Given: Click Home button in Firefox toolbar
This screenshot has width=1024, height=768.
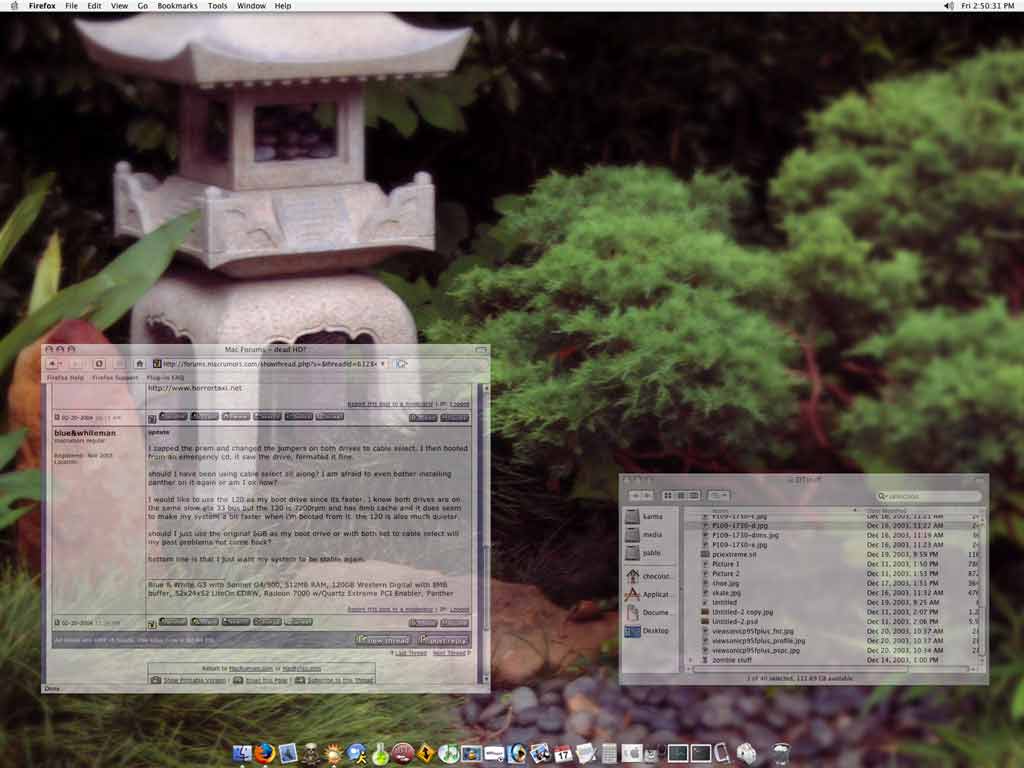Looking at the screenshot, I should click(x=139, y=364).
